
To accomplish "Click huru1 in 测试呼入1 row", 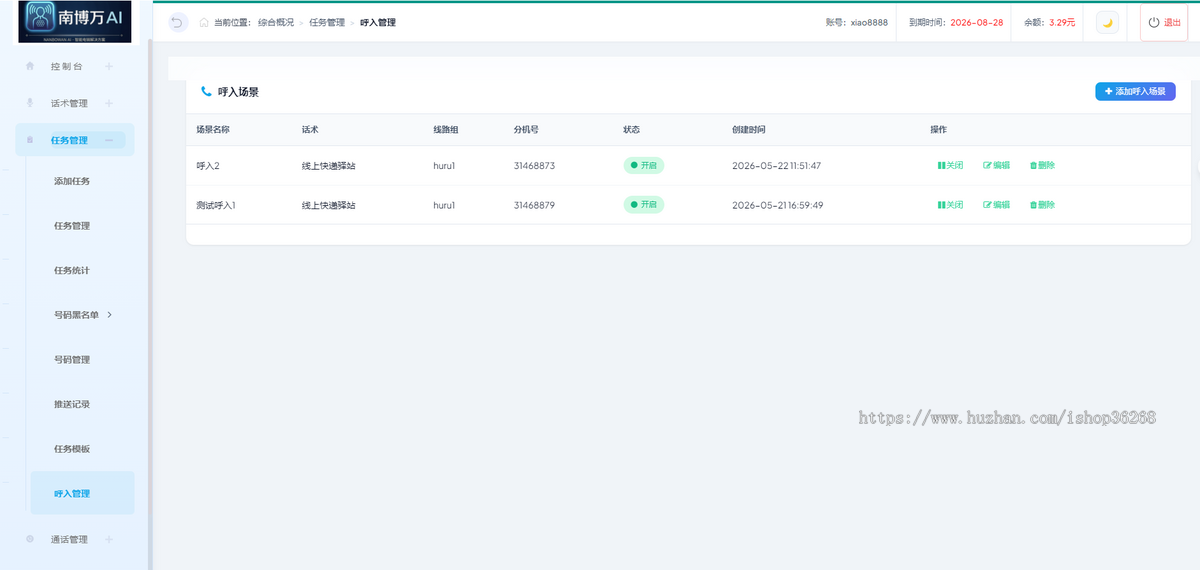I will [x=444, y=204].
